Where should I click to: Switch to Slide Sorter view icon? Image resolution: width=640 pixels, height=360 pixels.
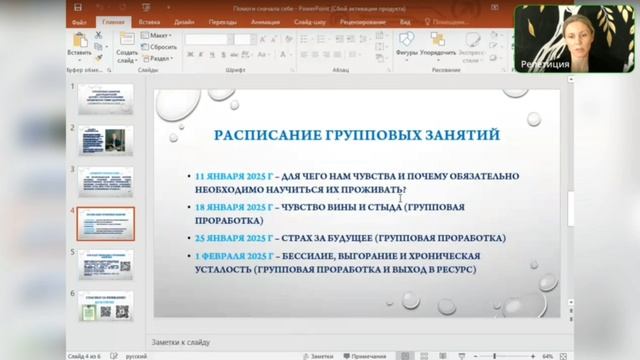tap(424, 356)
